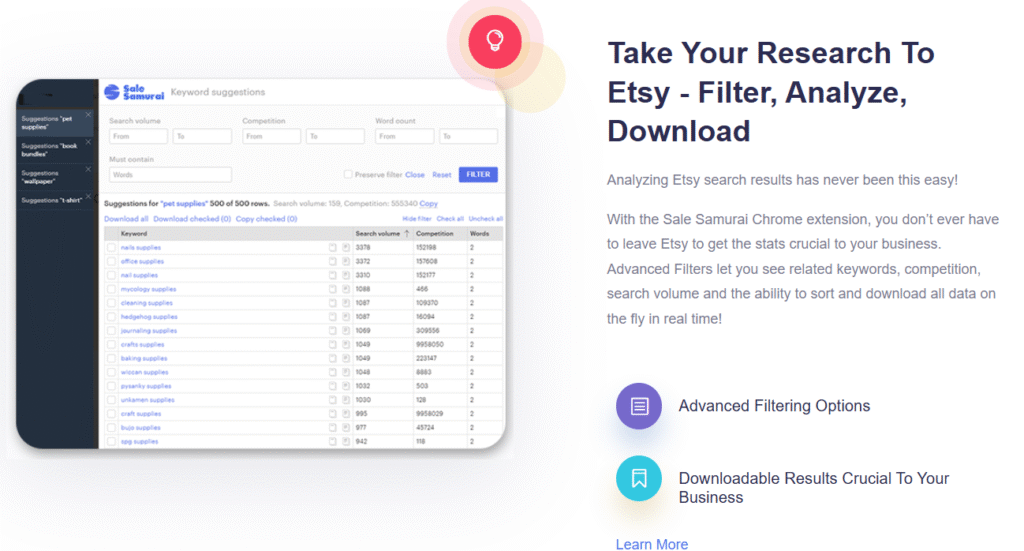Click the Competition column header
Image resolution: width=1024 pixels, height=551 pixels.
tap(434, 233)
